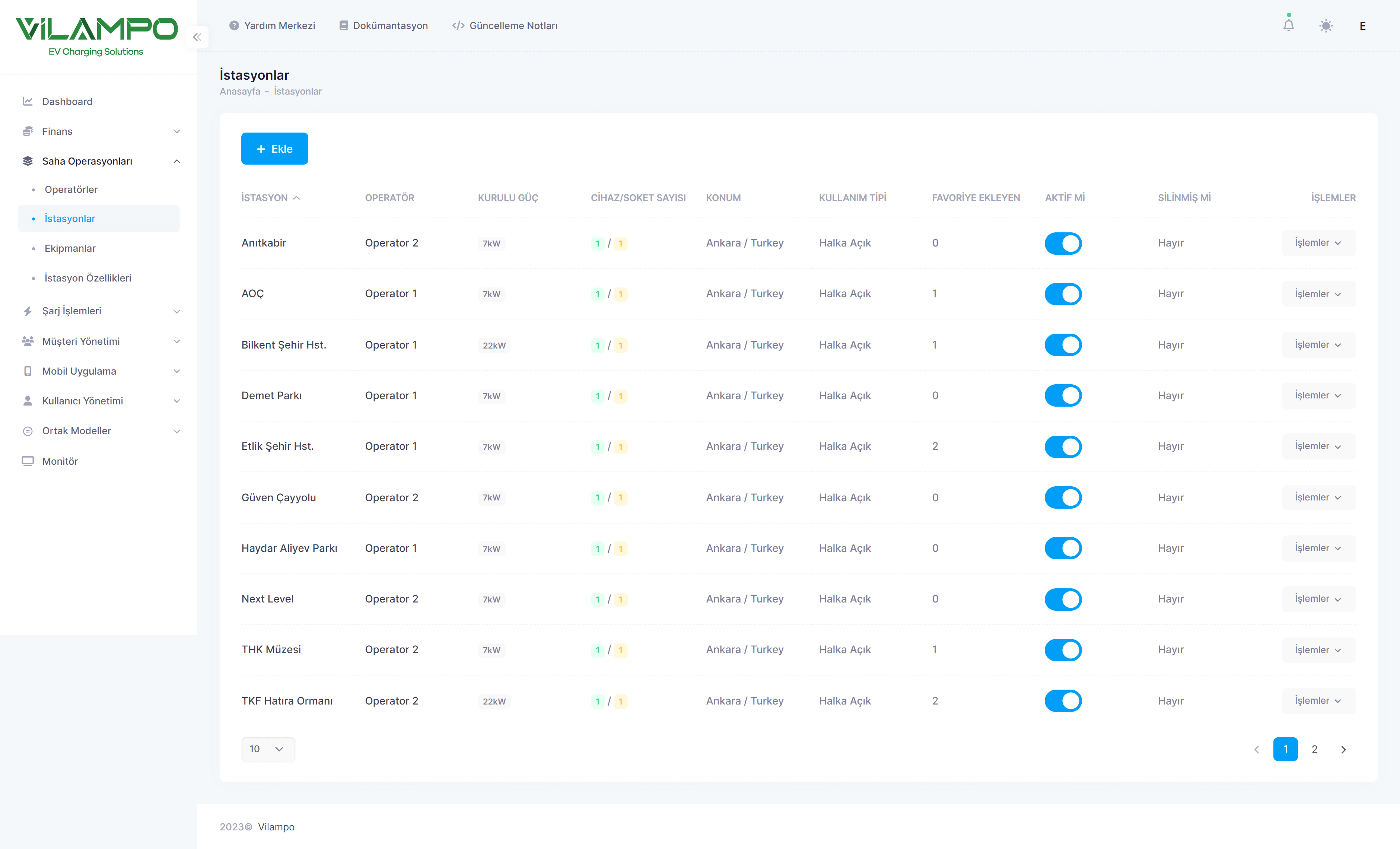The height and width of the screenshot is (849, 1400).
Task: Click the Dokümantasyon book icon
Action: 343,26
